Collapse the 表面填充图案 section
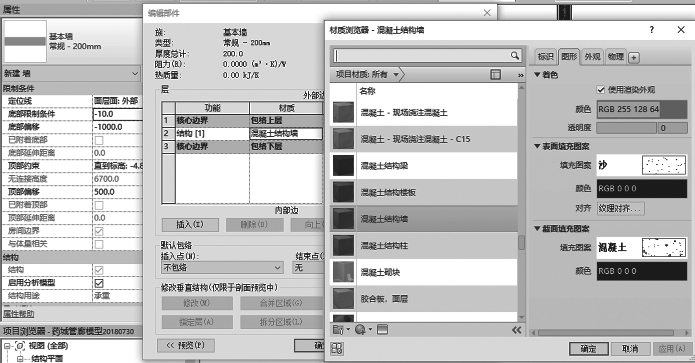695x363 pixels. 537,146
